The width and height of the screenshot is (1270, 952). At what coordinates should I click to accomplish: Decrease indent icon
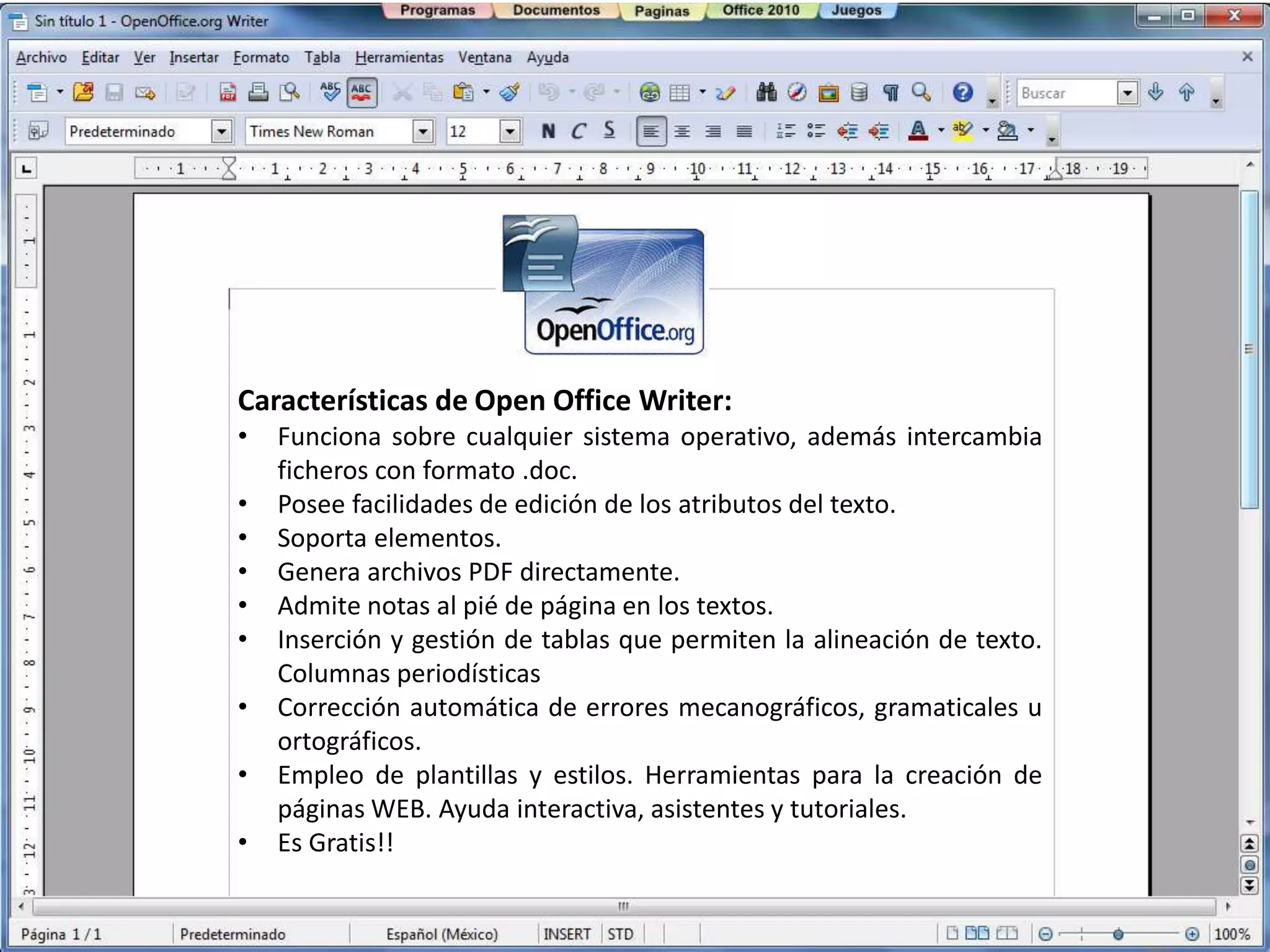847,131
